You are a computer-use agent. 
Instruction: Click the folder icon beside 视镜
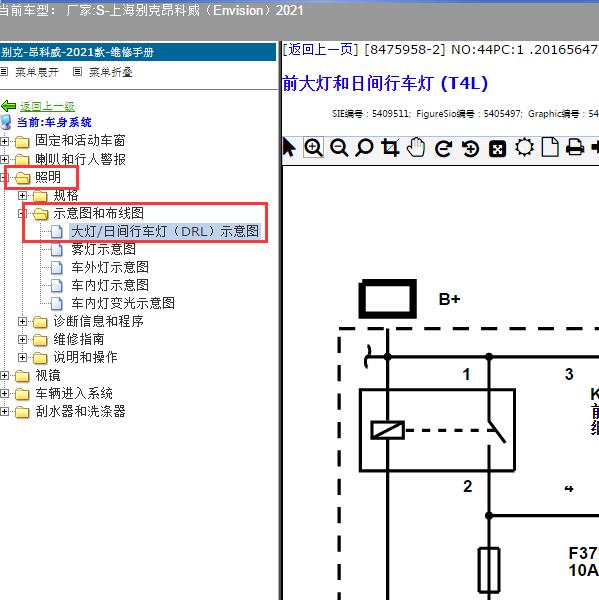22,377
